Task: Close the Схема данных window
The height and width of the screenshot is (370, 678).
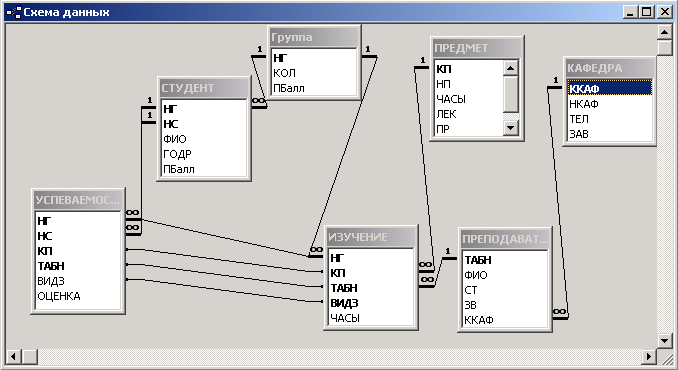Action: coord(665,12)
